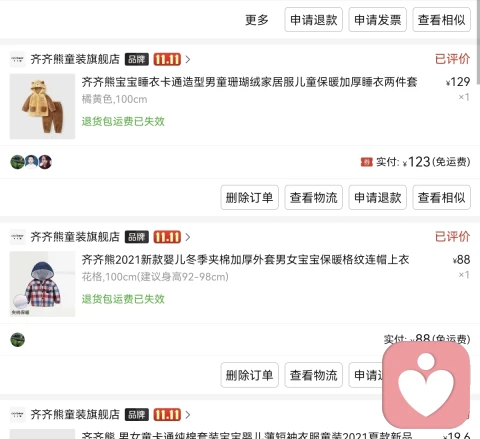Open the yellow bear pajama product thumbnail

[x=42, y=106]
